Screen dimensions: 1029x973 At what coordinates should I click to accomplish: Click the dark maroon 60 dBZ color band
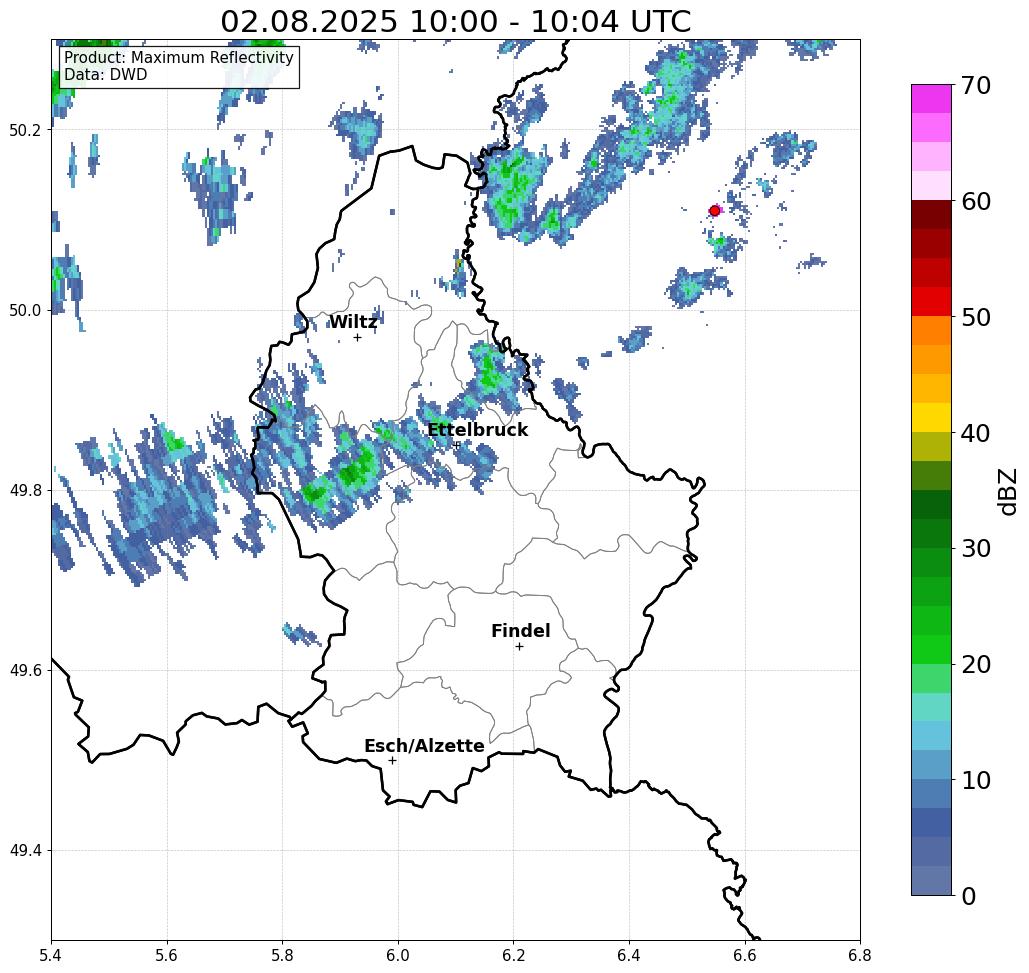pyautogui.click(x=931, y=215)
